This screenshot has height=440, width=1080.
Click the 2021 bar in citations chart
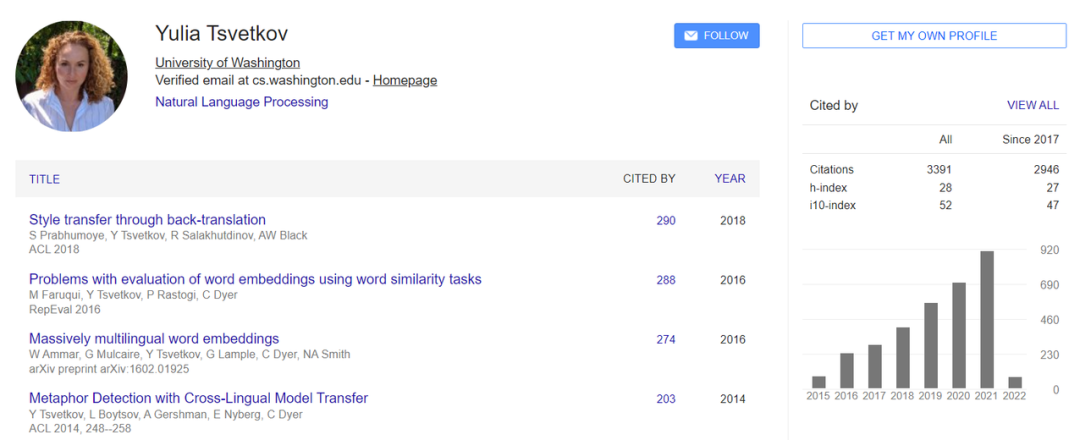987,320
